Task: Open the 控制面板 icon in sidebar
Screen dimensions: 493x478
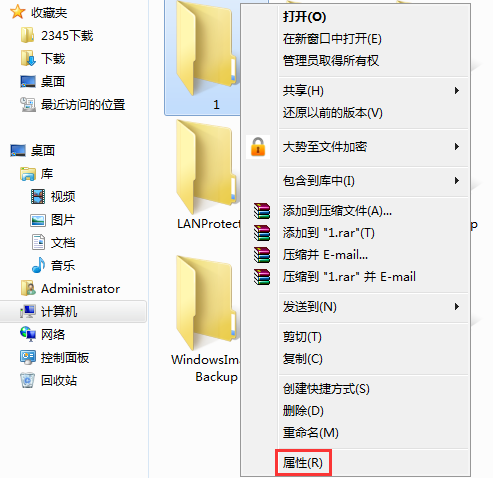Action: tap(27, 357)
